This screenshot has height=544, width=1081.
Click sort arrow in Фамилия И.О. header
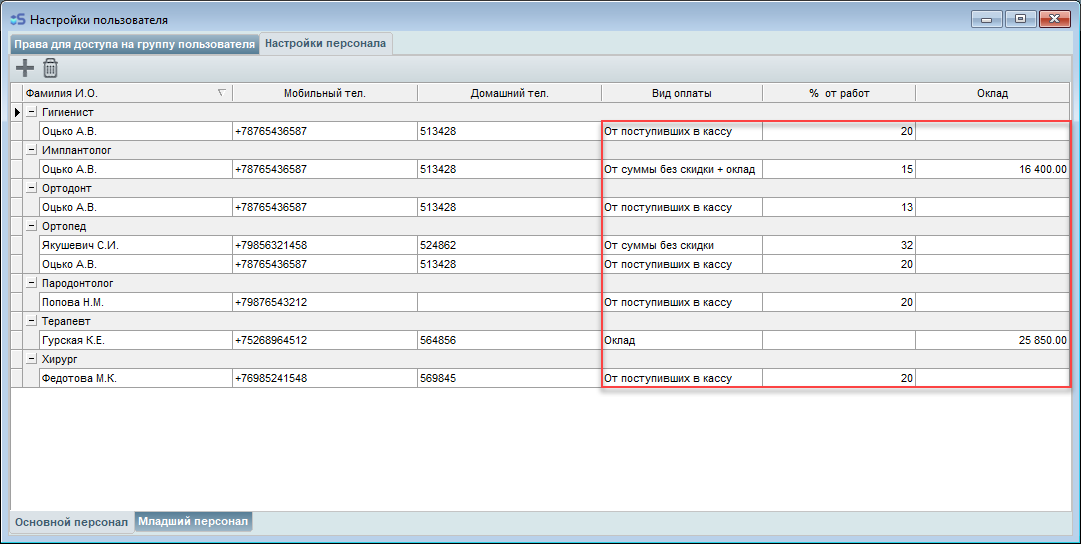point(221,93)
